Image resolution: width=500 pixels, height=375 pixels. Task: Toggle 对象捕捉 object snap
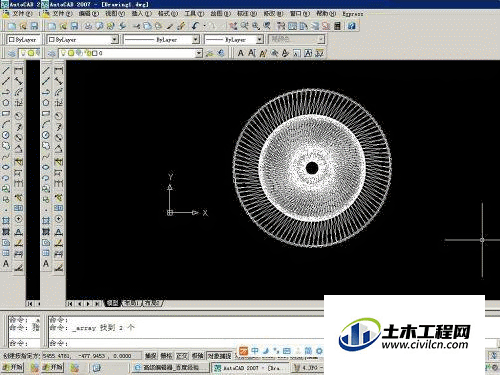(x=219, y=356)
